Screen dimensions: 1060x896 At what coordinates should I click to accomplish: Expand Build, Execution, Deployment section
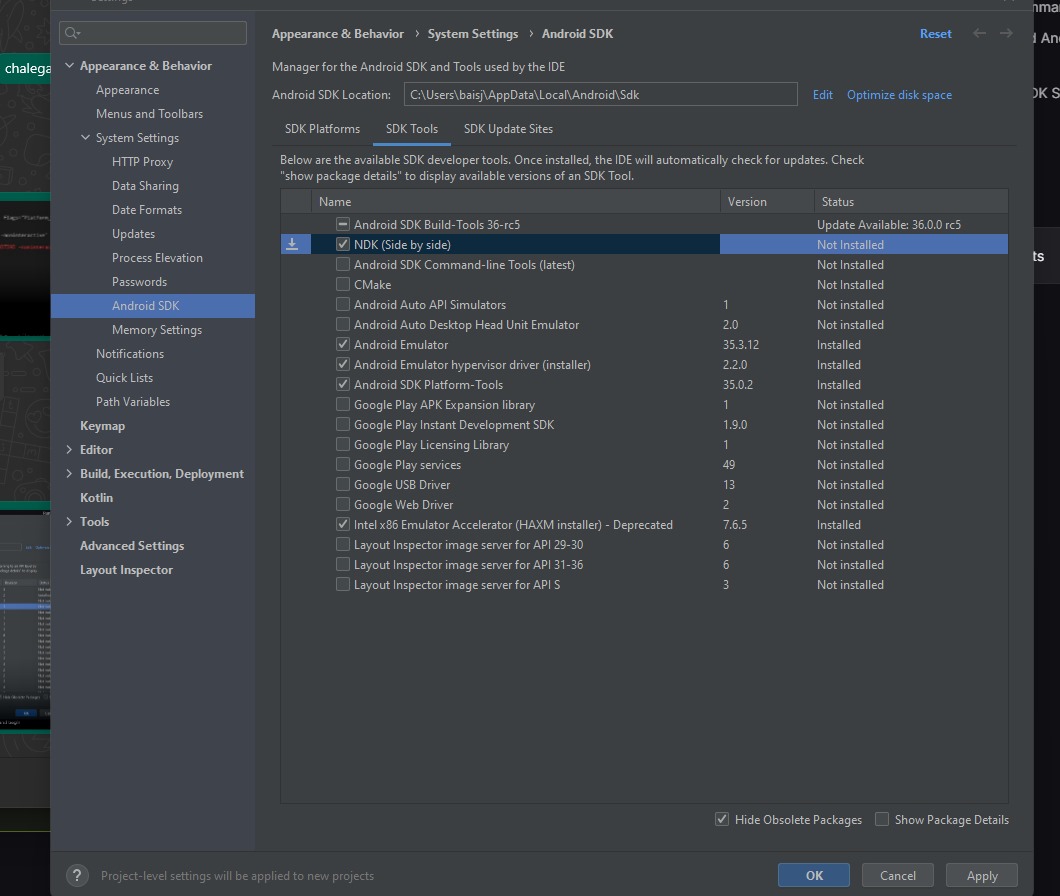(x=69, y=474)
